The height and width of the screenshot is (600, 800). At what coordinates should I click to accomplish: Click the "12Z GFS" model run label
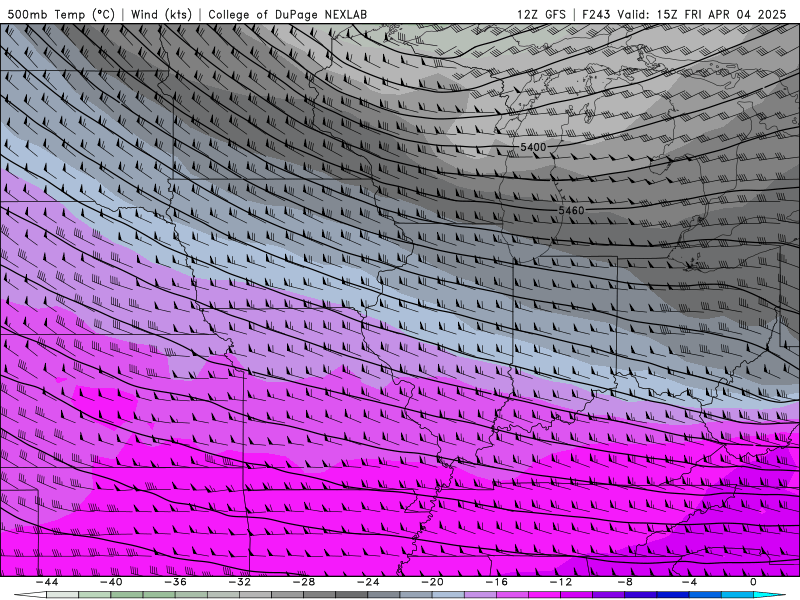pyautogui.click(x=541, y=14)
